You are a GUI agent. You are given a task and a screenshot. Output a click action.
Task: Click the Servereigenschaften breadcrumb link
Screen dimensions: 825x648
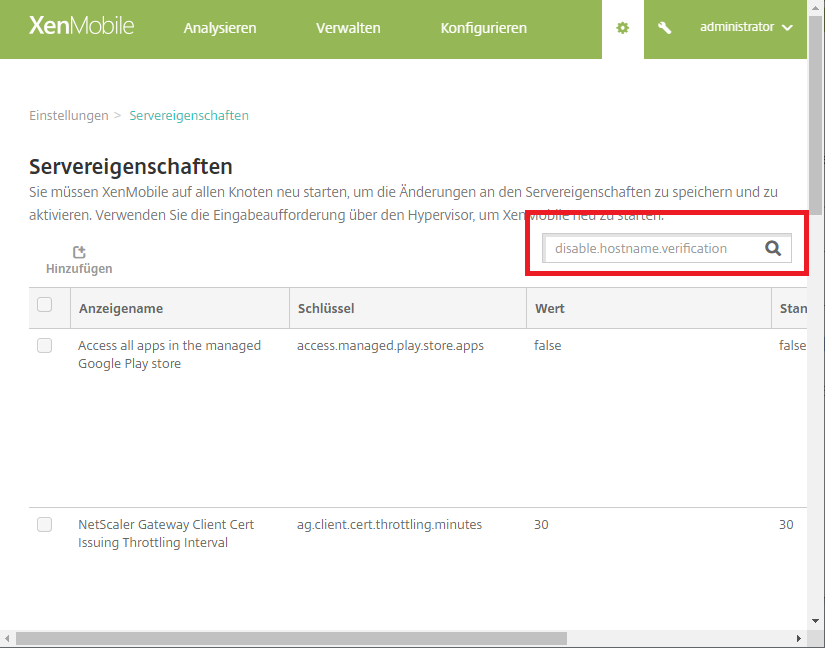point(189,115)
